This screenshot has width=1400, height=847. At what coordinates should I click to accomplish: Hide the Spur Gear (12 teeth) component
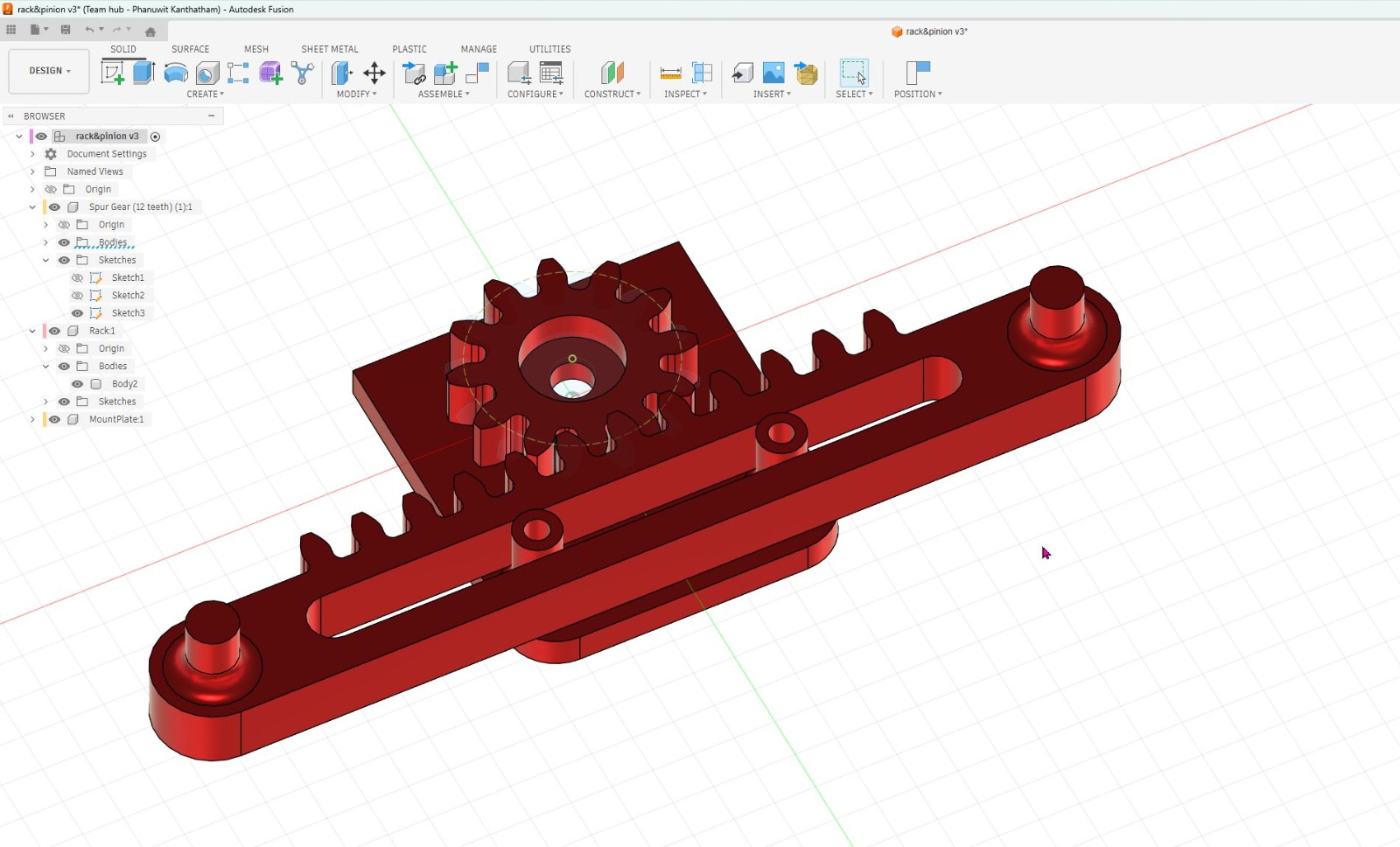pos(54,207)
